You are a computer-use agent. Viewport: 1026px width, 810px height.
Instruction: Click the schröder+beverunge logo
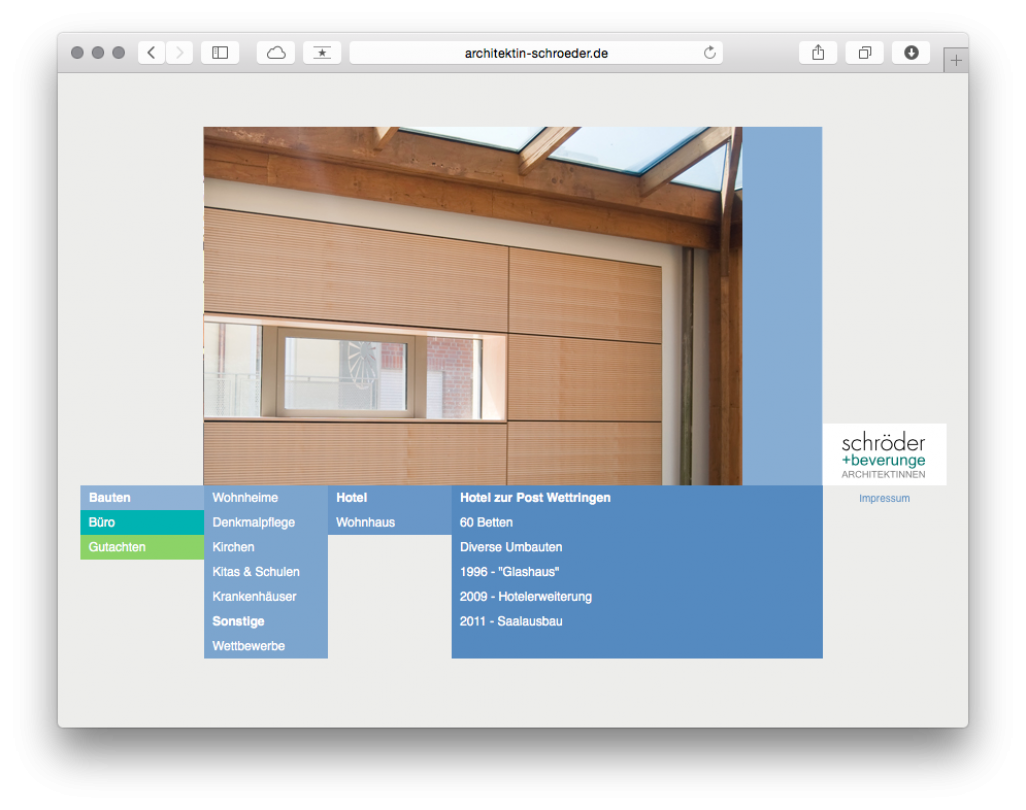[884, 454]
